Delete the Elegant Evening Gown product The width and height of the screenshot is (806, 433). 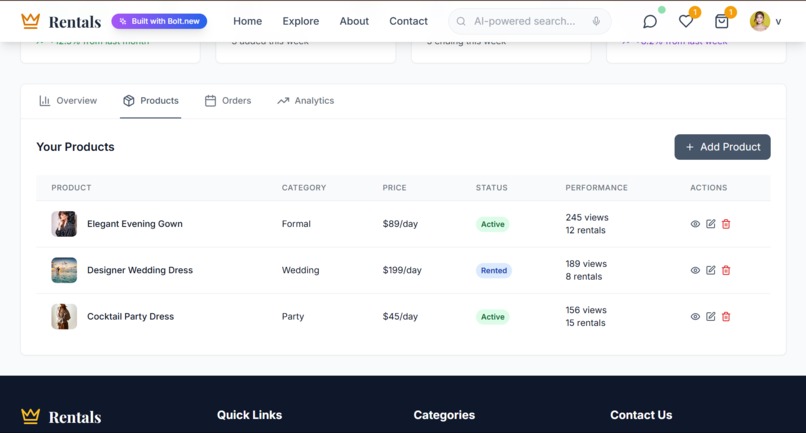point(726,224)
